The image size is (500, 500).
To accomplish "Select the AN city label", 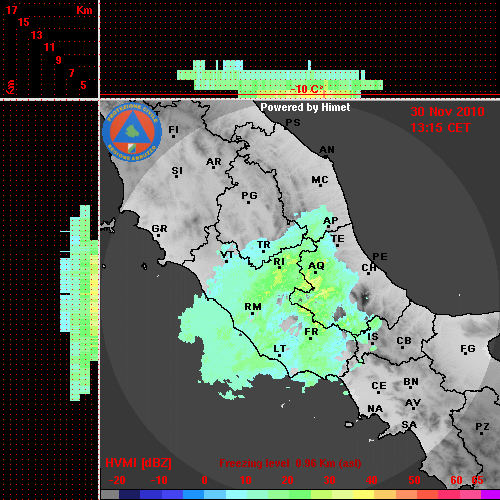I will coord(327,150).
